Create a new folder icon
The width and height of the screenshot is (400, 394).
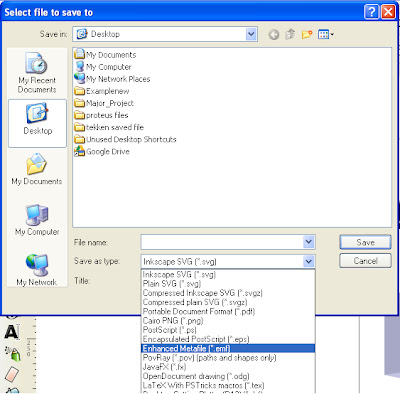307,34
